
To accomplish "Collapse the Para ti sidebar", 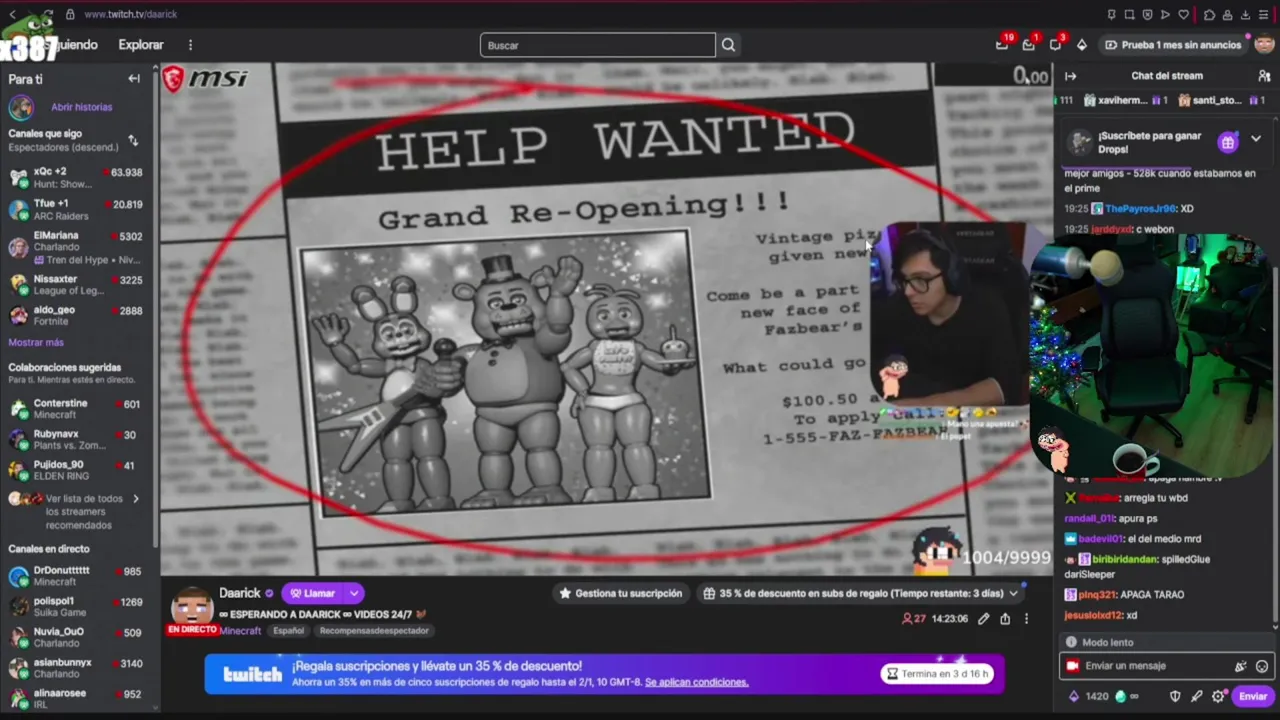I will 134,79.
